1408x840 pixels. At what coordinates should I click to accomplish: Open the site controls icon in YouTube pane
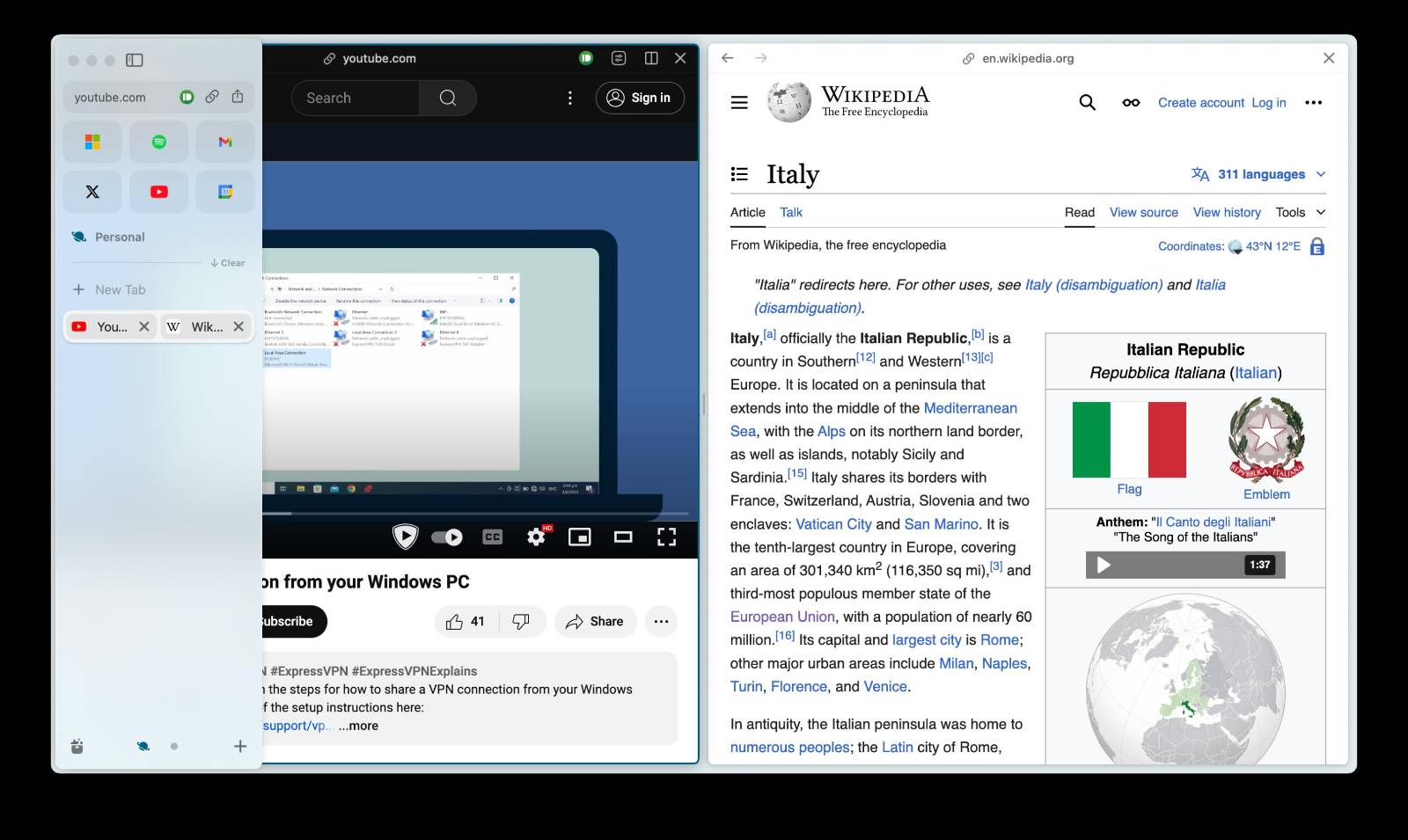pyautogui.click(x=619, y=58)
